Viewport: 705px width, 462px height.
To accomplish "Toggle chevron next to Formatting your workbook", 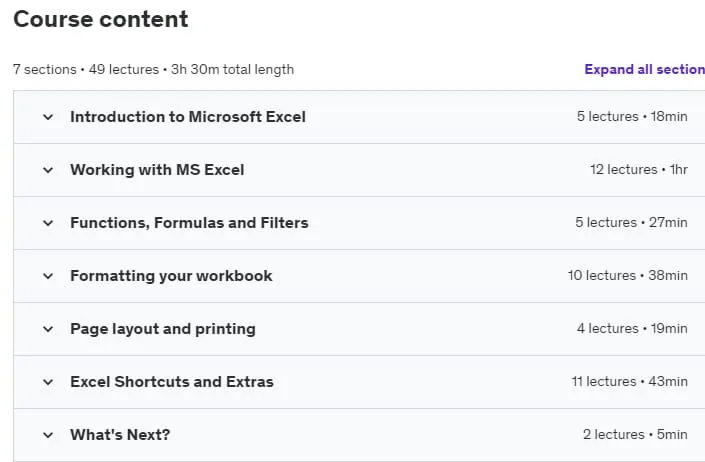I will [48, 276].
